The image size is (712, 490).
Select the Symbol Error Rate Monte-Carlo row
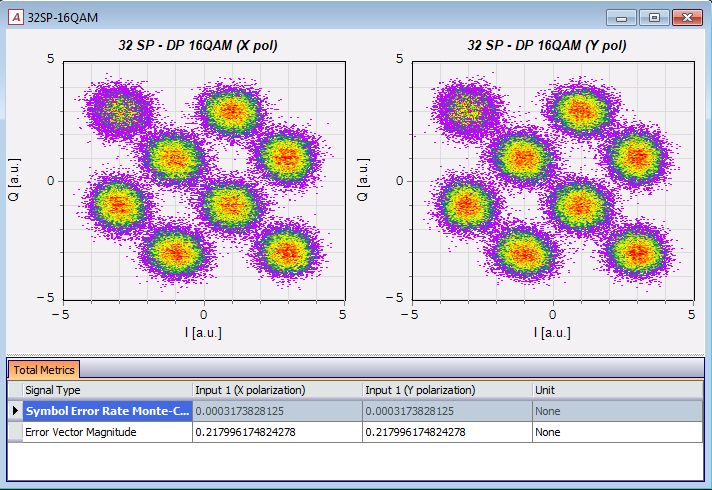[106, 411]
